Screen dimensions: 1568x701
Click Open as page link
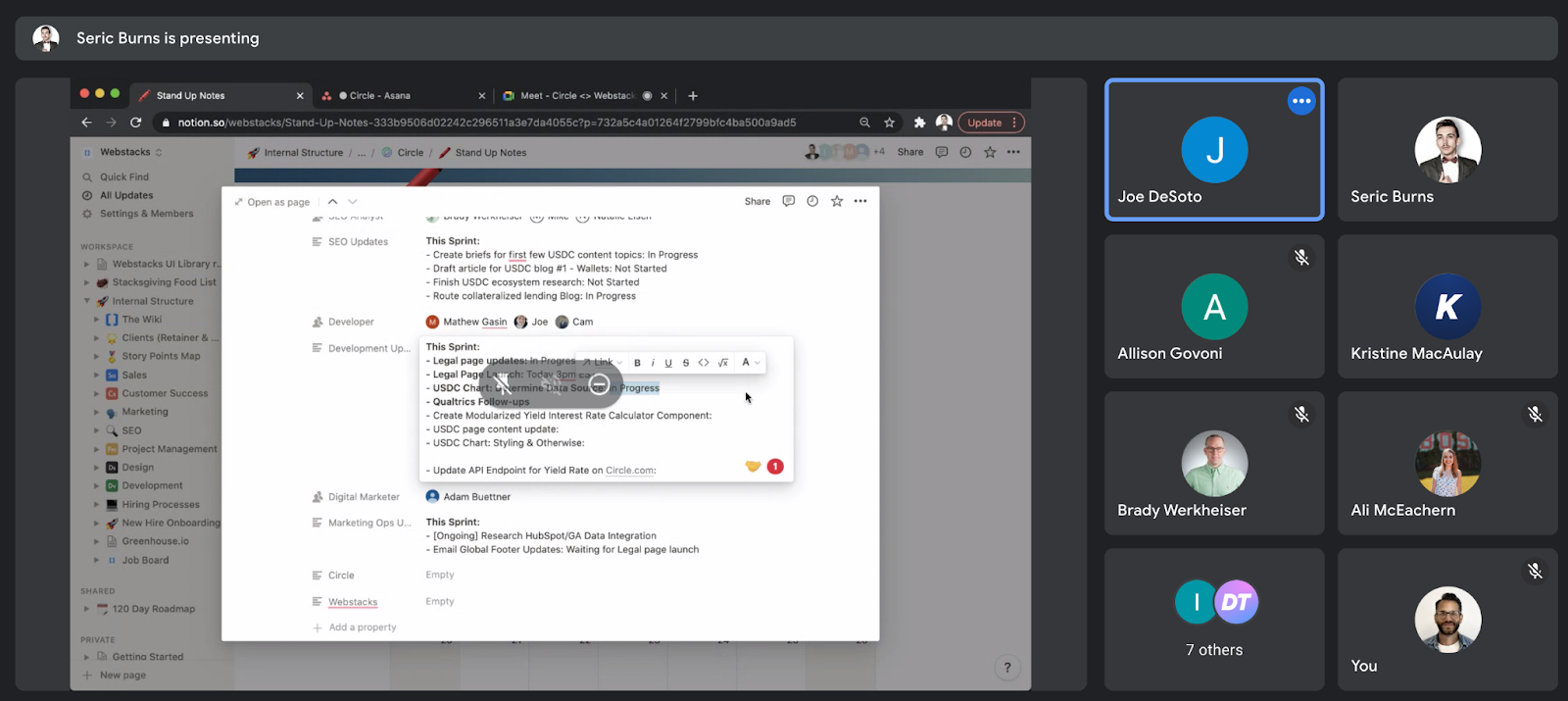(272, 202)
